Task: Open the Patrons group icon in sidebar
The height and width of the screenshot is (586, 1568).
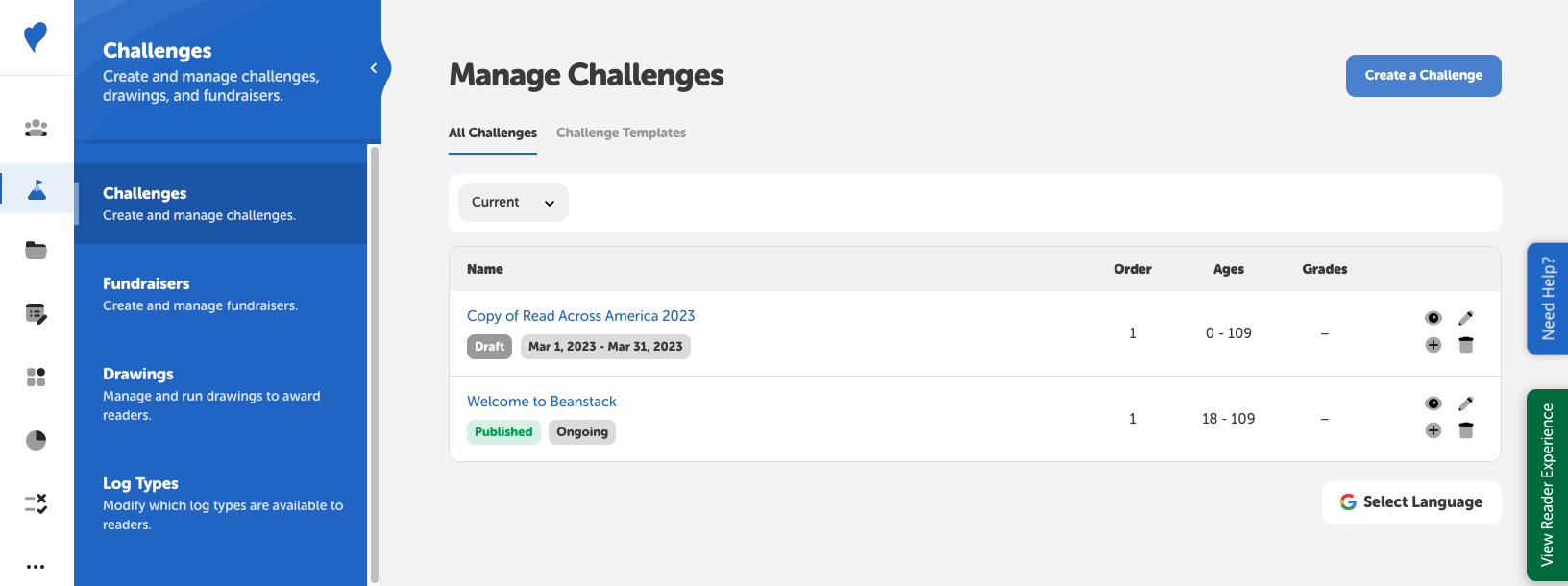Action: (x=36, y=128)
